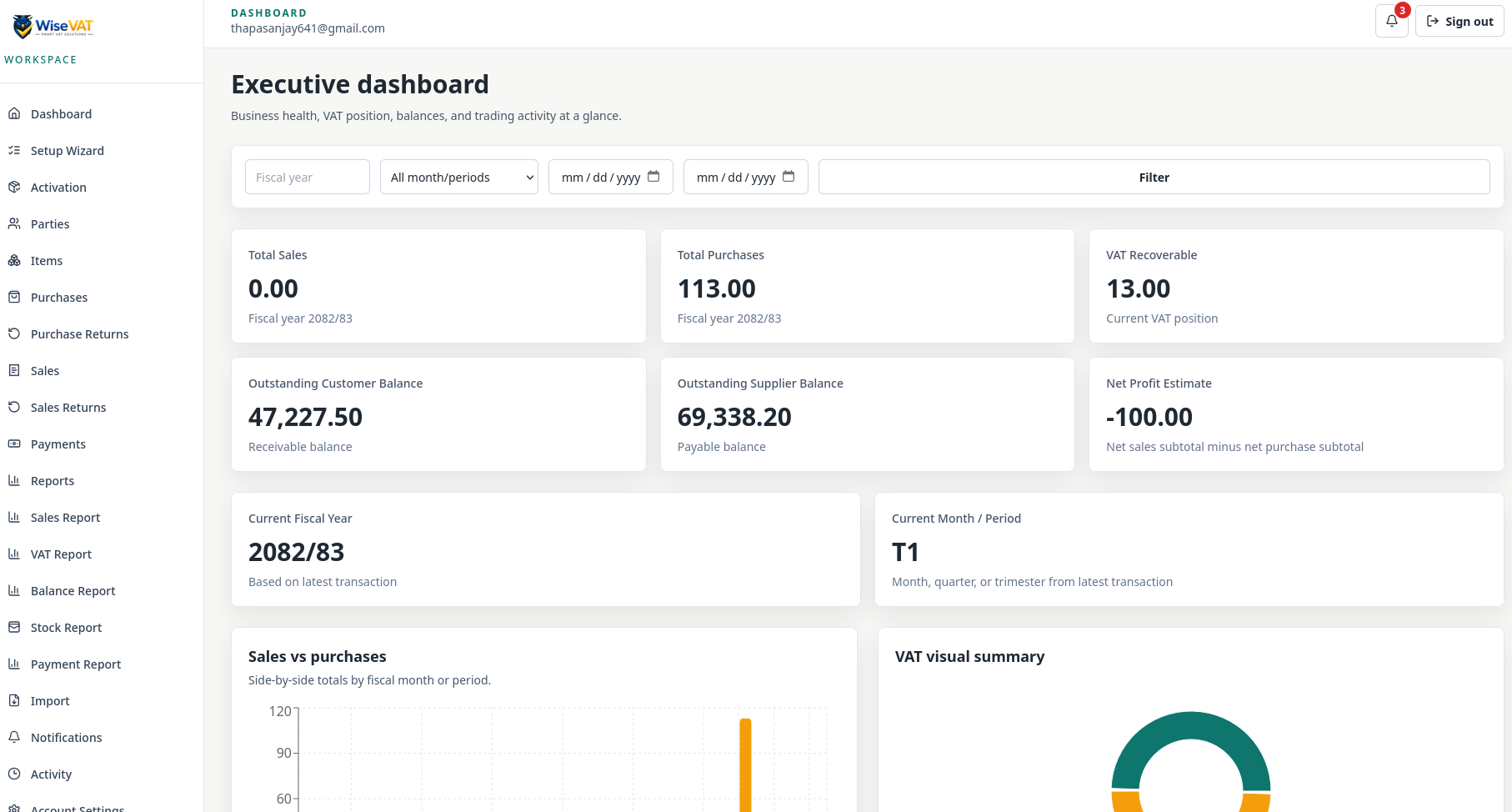Open notifications bell icon in header

point(1391,21)
